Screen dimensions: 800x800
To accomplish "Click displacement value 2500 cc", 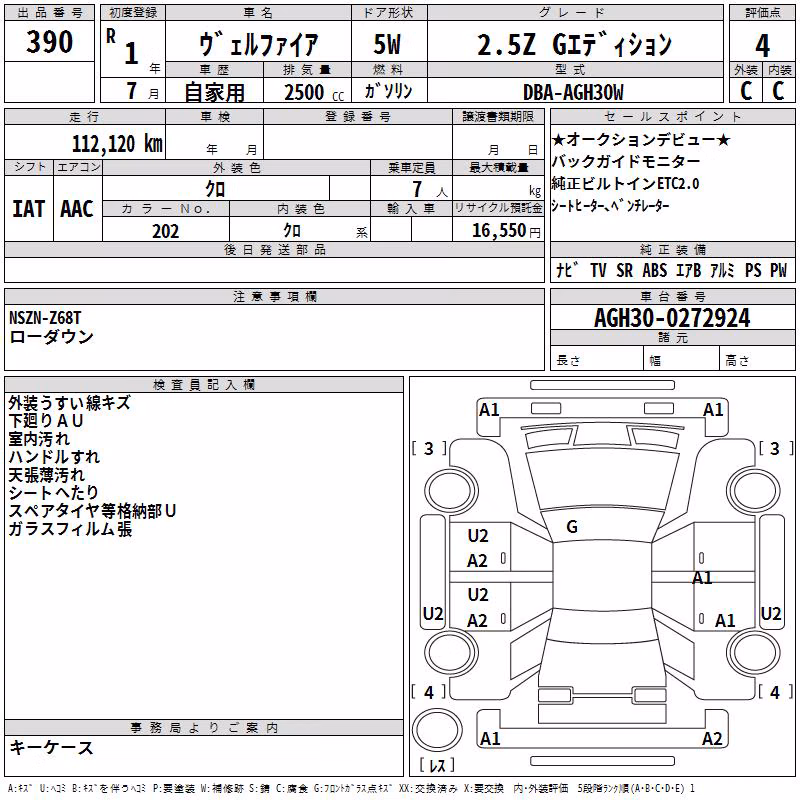I will (x=314, y=93).
